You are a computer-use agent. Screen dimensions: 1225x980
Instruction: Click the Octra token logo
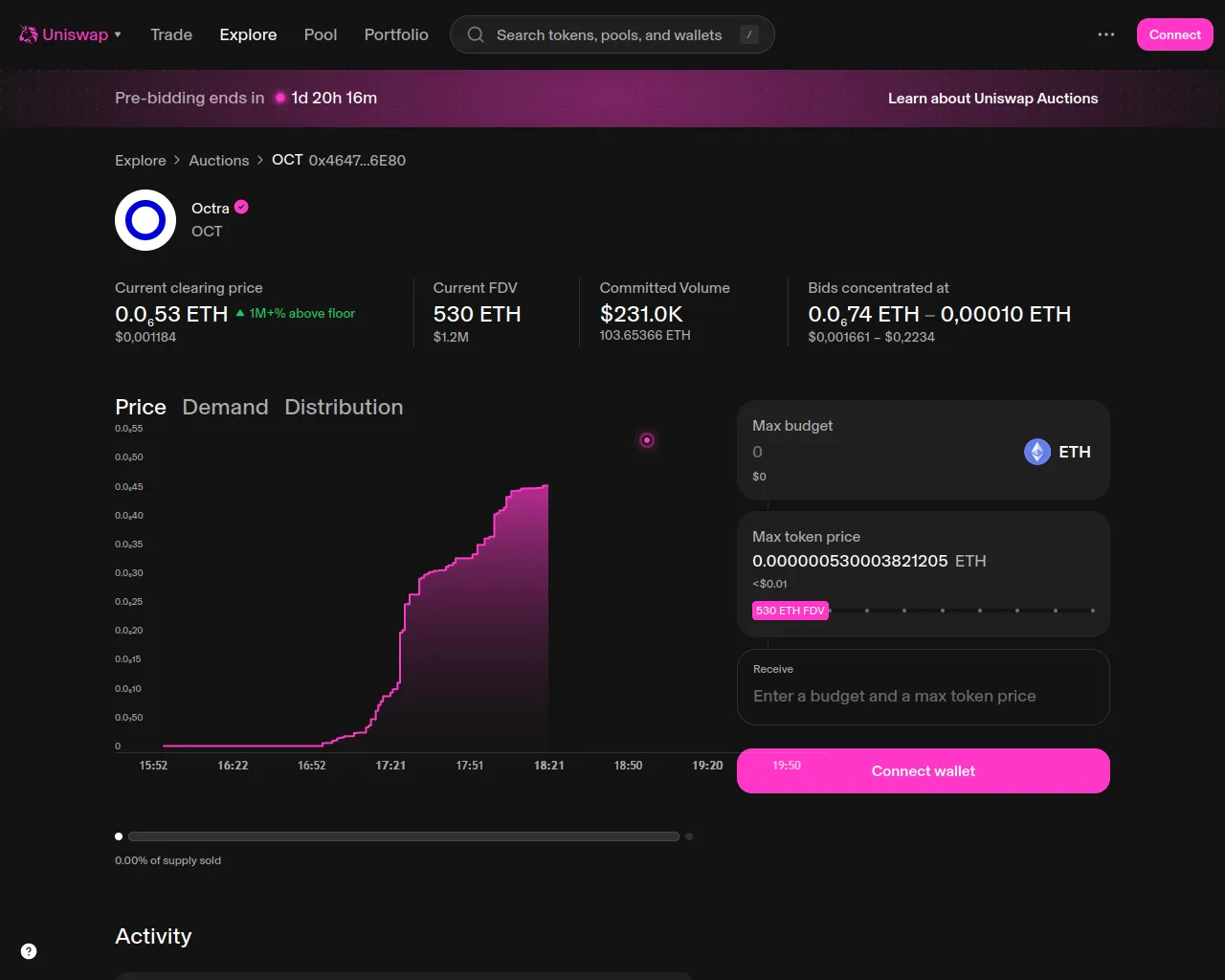tap(145, 220)
